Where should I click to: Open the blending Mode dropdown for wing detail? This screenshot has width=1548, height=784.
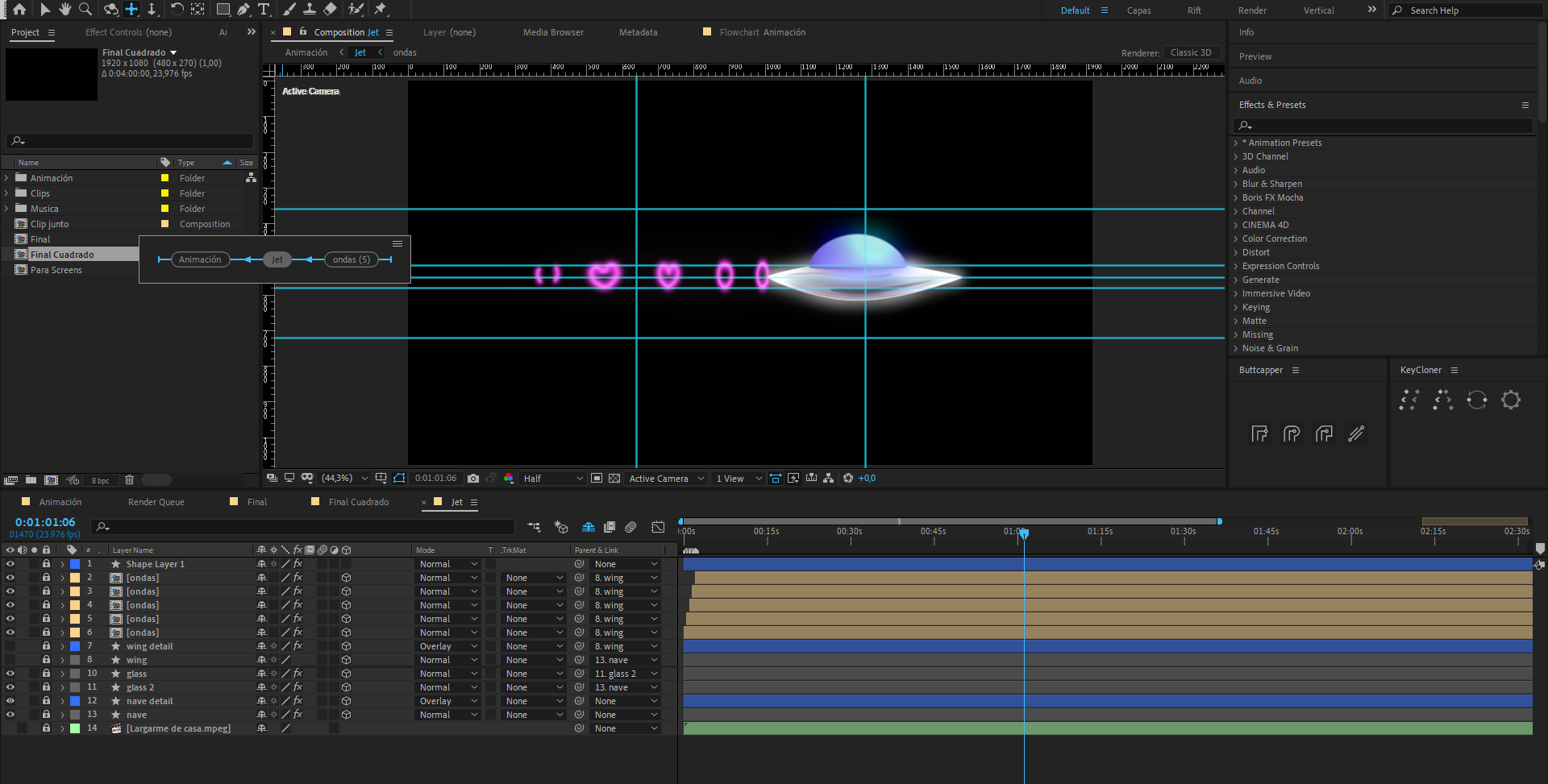click(448, 646)
